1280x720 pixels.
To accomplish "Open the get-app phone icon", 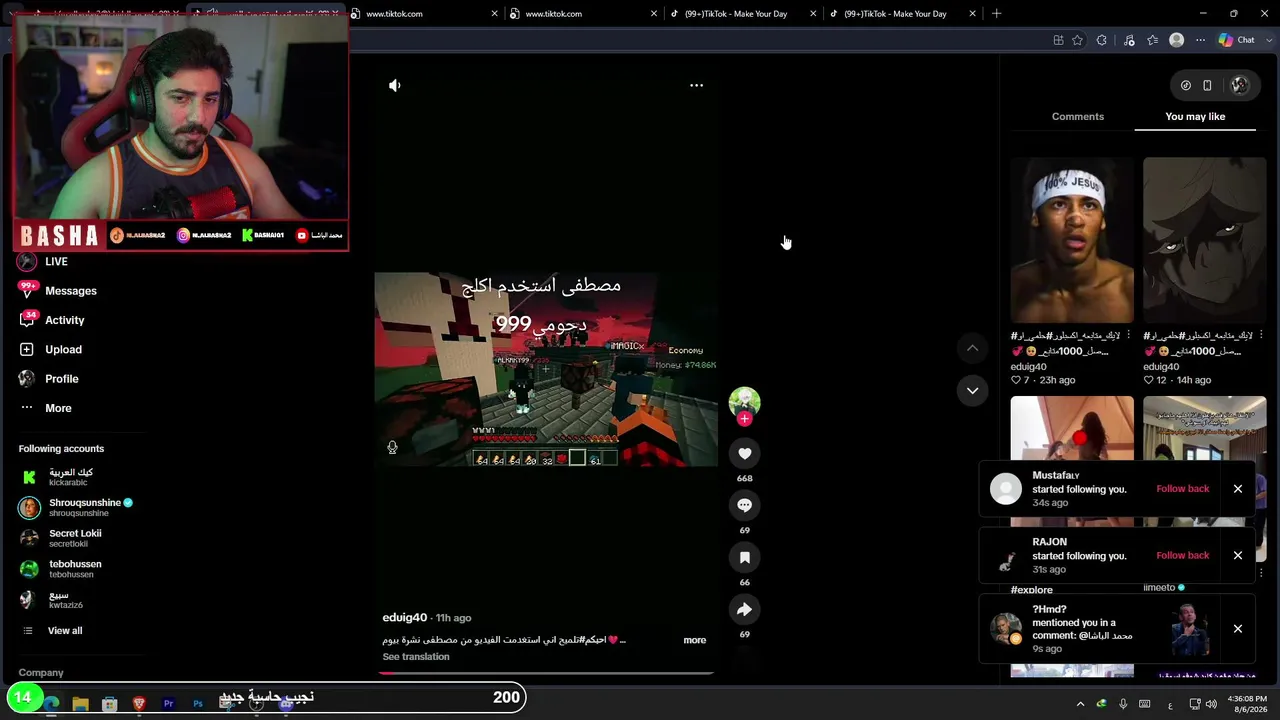I will [x=1207, y=85].
